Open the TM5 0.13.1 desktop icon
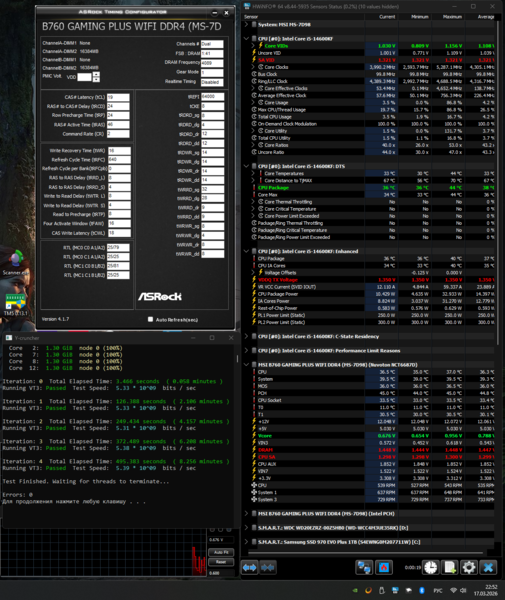The height and width of the screenshot is (600, 505). pyautogui.click(x=15, y=305)
